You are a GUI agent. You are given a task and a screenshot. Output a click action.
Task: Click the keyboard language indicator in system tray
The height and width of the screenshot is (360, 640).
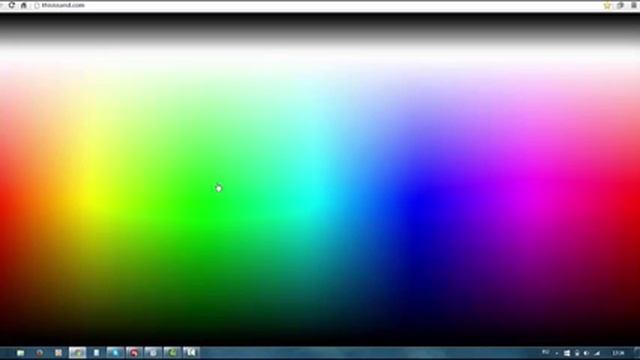tap(546, 353)
